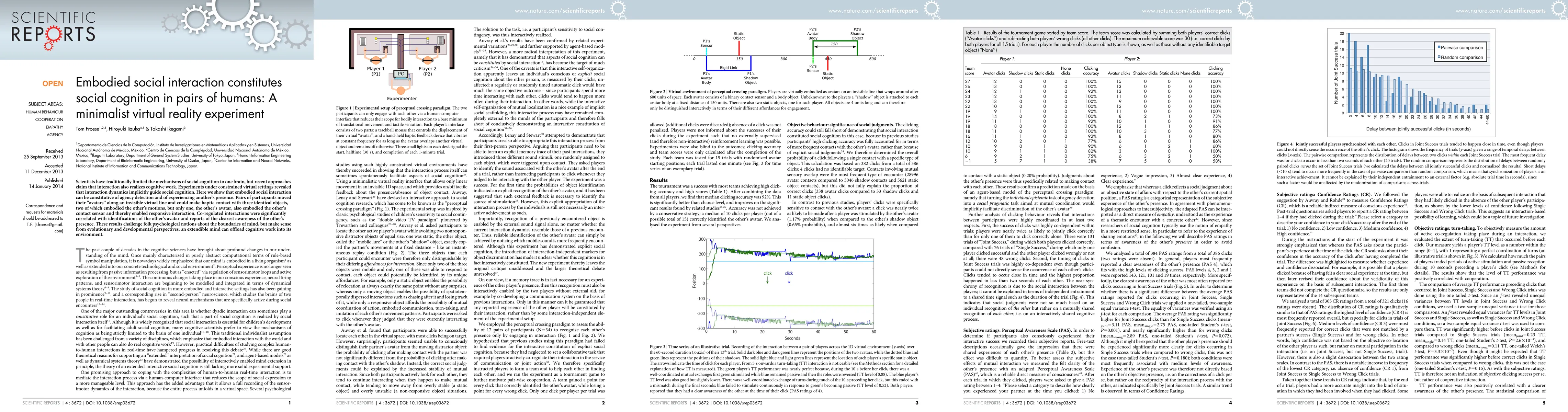Click the Results section heading on page 3

click(658, 180)
